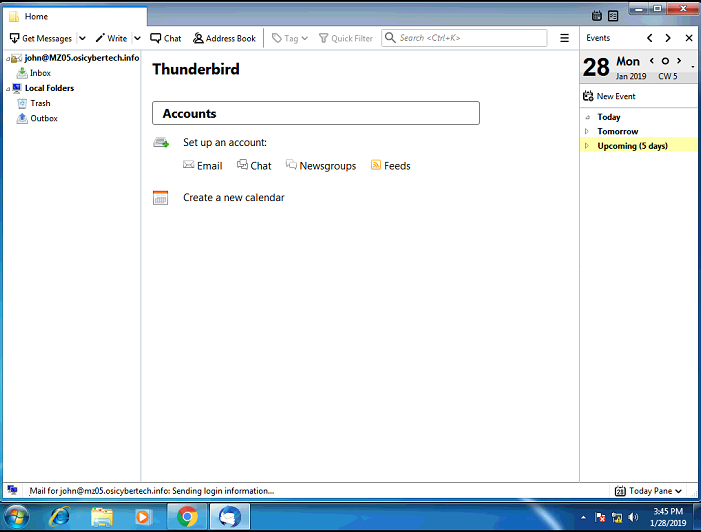Open the Windows Start menu

pyautogui.click(x=16, y=517)
